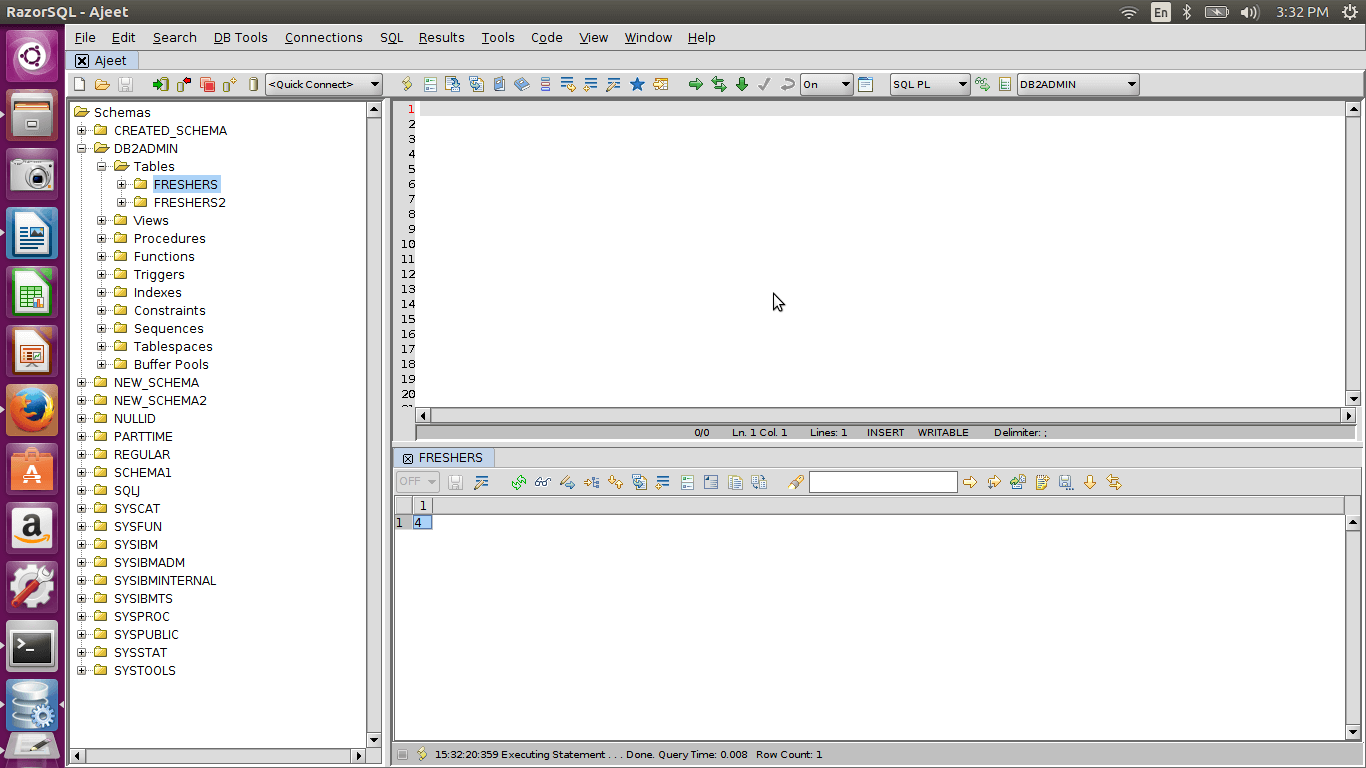1366x768 pixels.
Task: Click the Rollback curved arrow icon
Action: 788,85
